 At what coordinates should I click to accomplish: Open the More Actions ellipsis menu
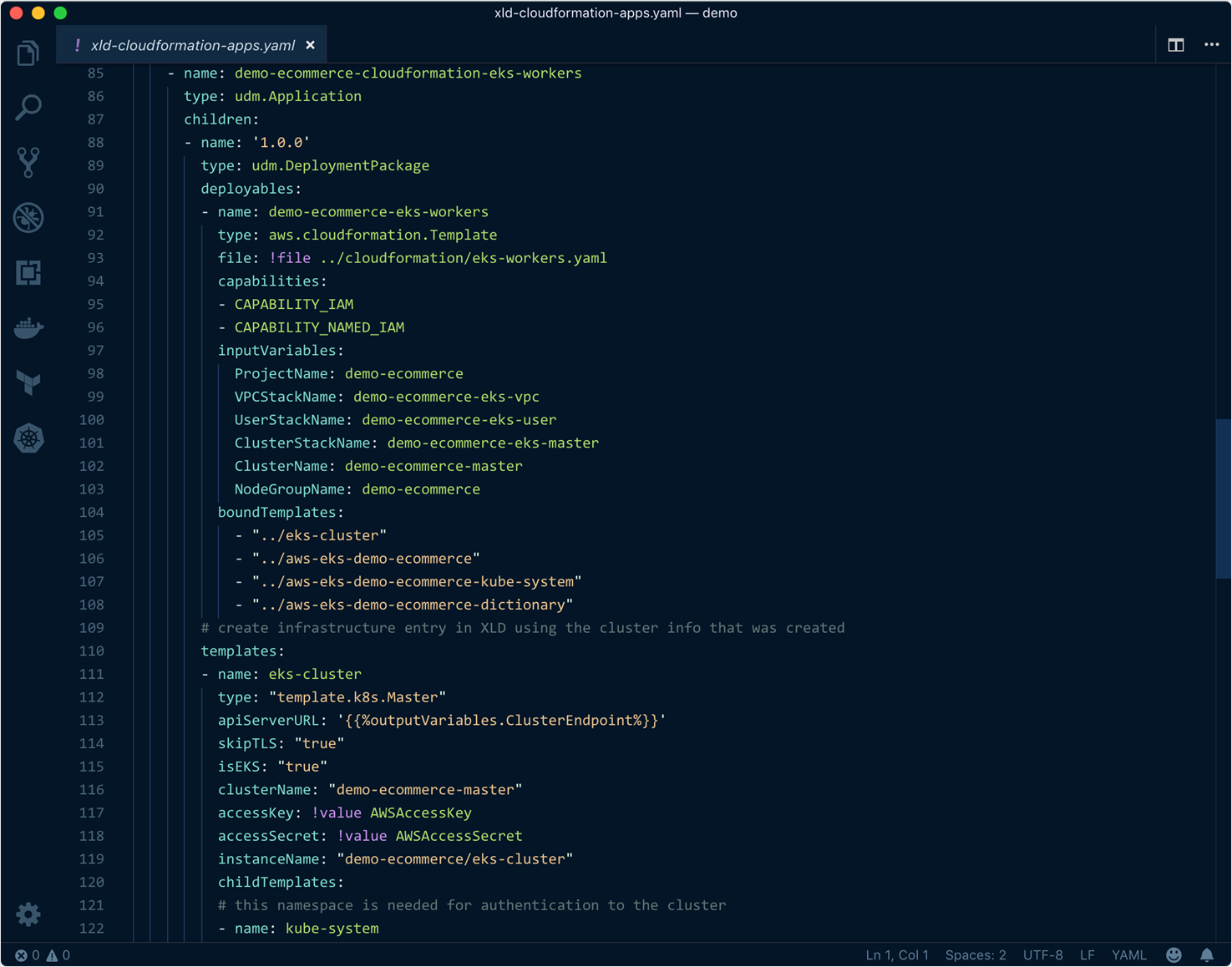1211,45
